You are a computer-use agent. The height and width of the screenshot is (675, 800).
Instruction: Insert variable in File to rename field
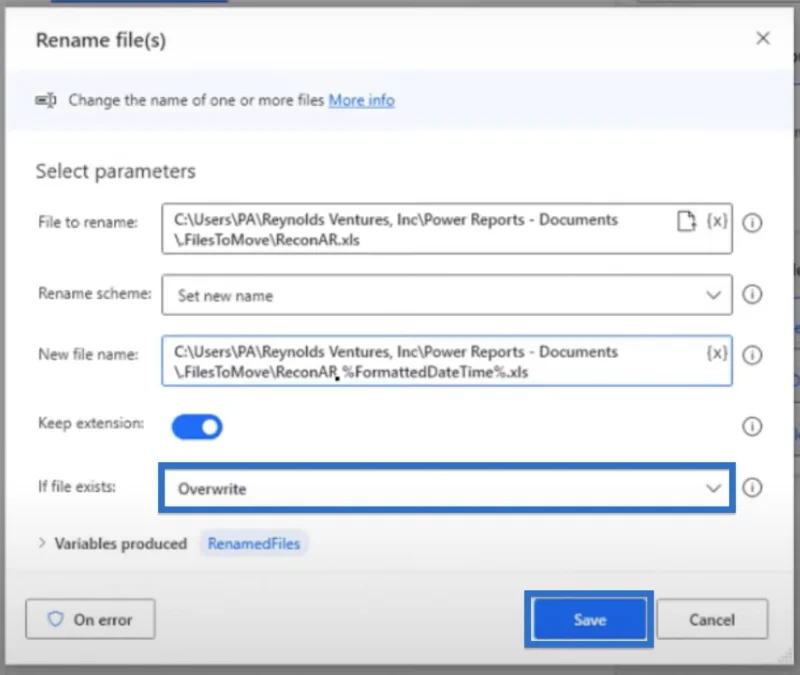tap(717, 221)
